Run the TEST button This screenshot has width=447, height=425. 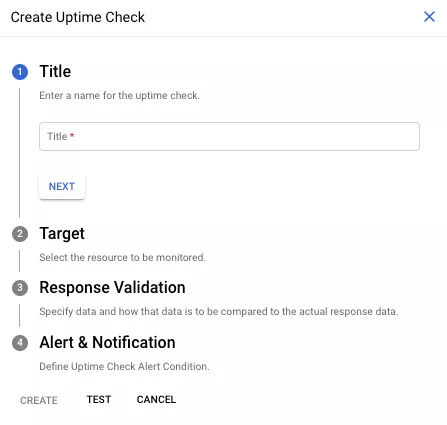[99, 399]
